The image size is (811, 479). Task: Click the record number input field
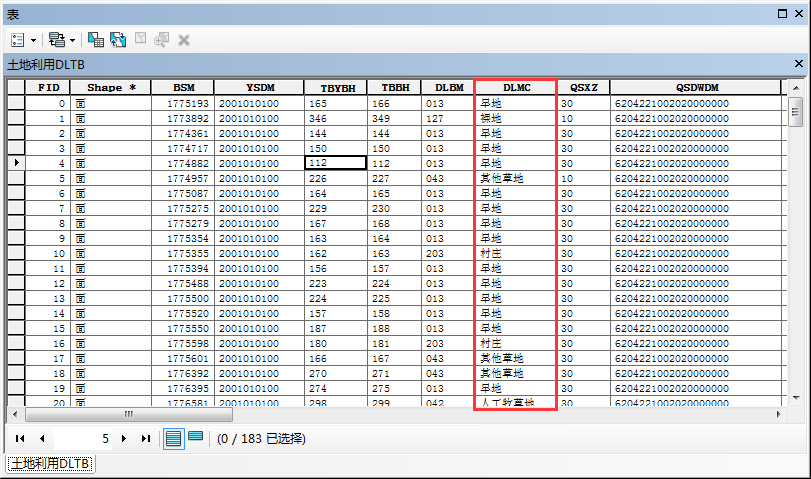83,439
